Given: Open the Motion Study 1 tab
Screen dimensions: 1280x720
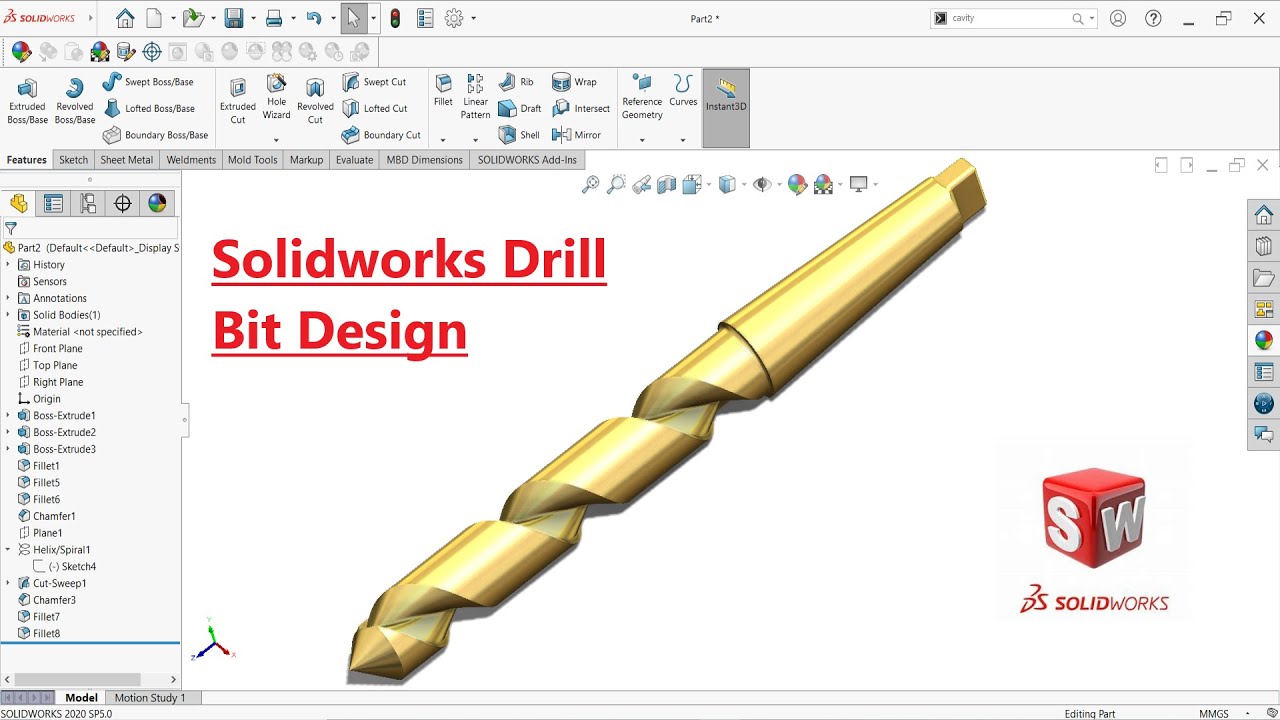Looking at the screenshot, I should coord(150,698).
